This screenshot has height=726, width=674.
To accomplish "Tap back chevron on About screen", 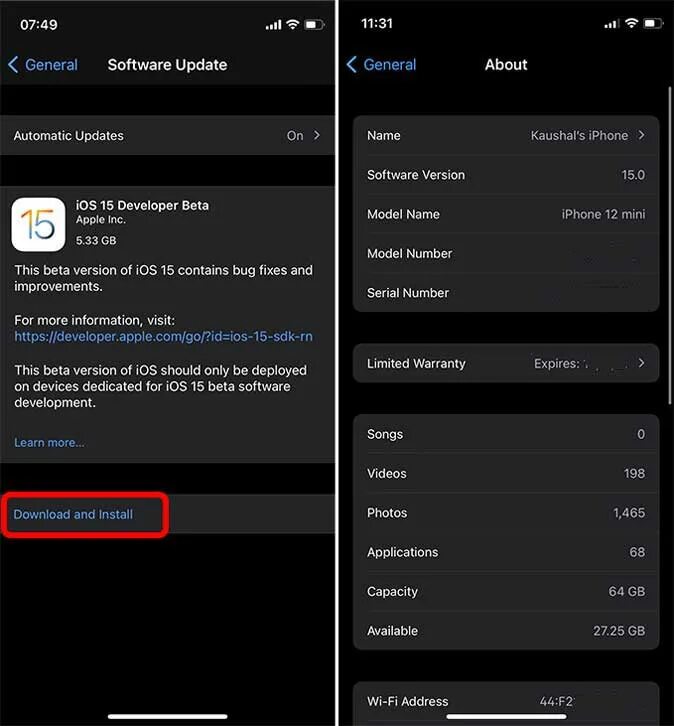I will [x=351, y=64].
